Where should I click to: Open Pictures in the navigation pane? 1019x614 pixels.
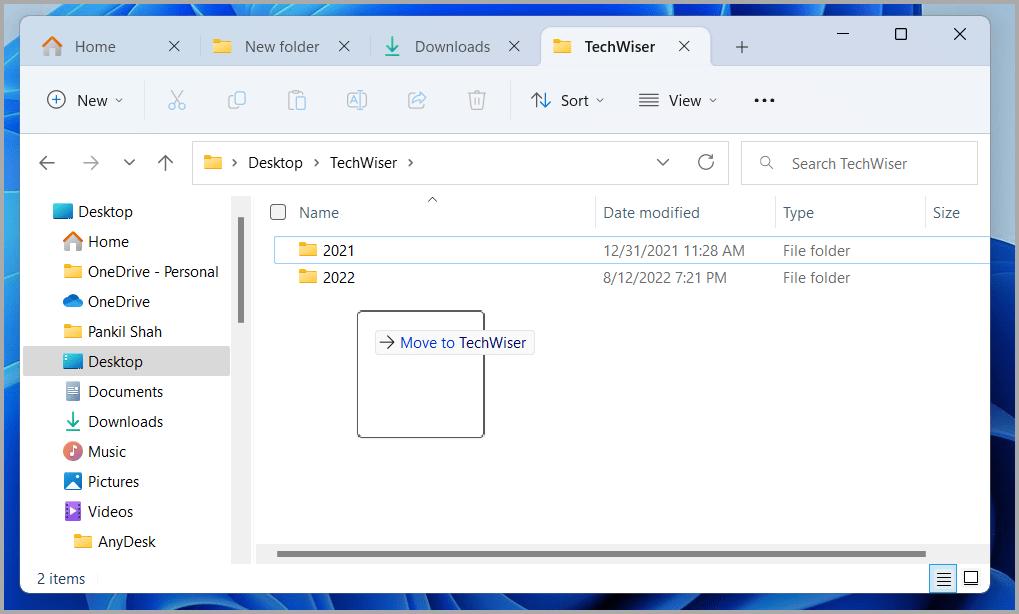101,481
